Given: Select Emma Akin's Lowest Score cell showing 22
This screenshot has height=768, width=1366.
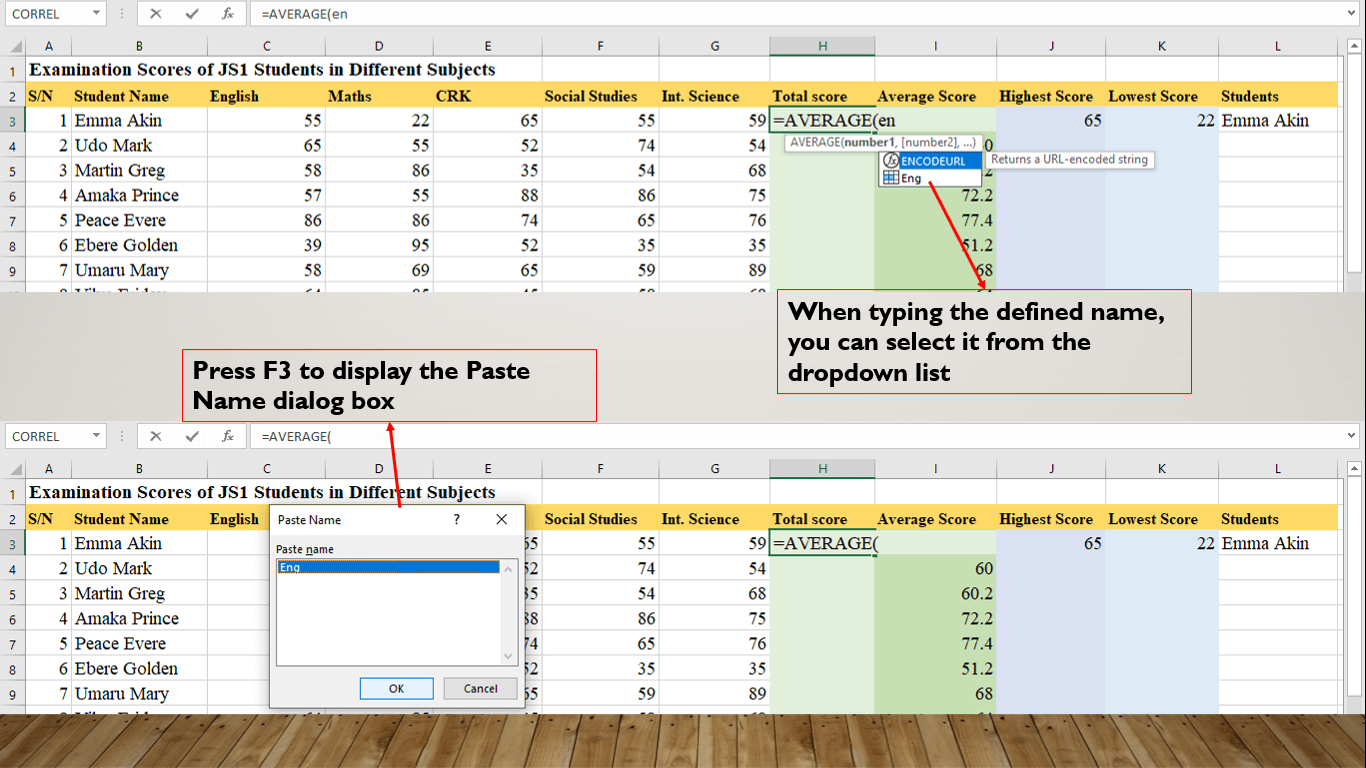Looking at the screenshot, I should click(x=1161, y=120).
